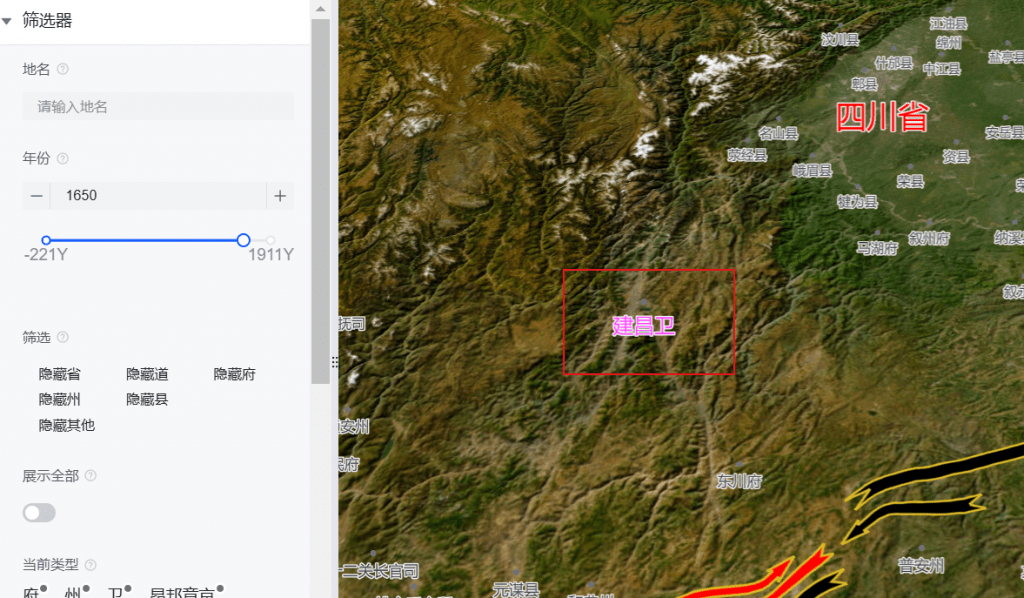Focus the 请输入地名 place name field
Image resolution: width=1024 pixels, height=598 pixels.
pos(158,106)
